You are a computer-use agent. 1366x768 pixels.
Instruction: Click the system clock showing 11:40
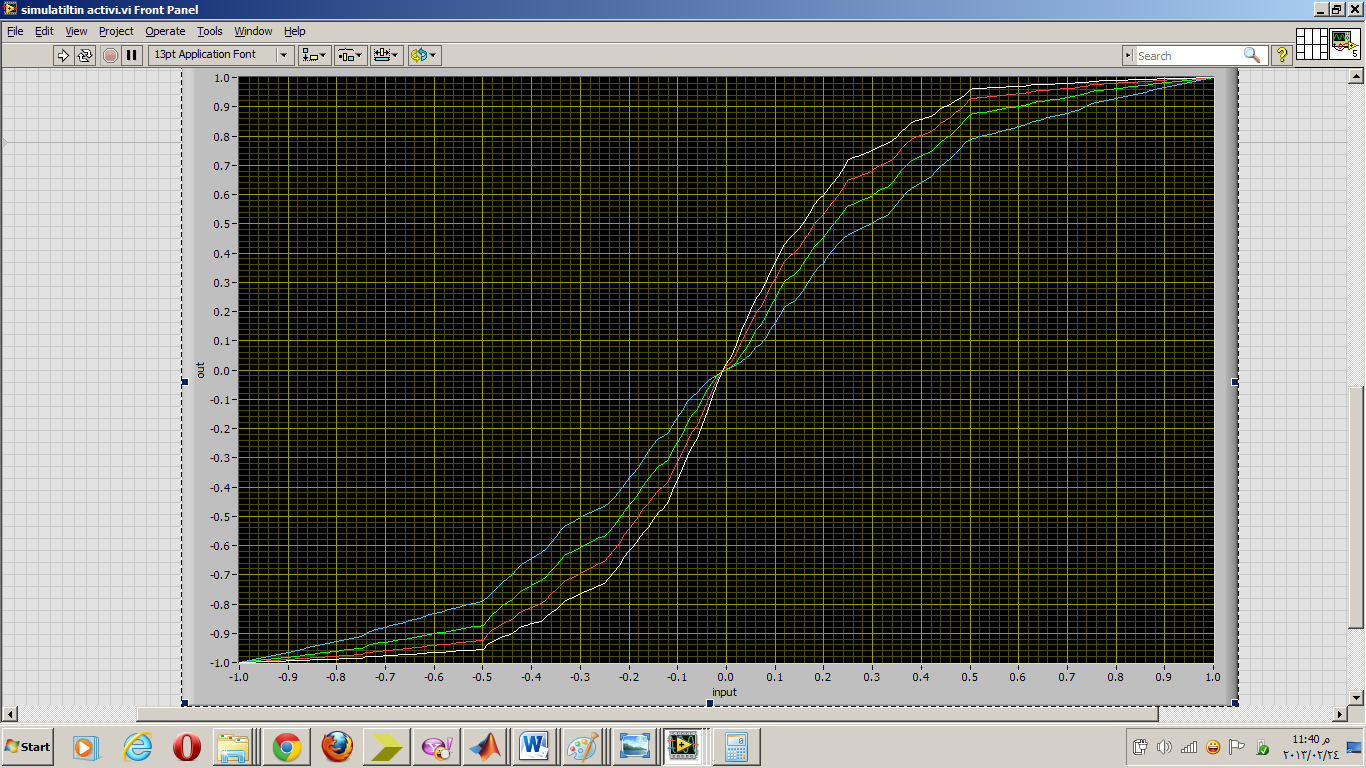pyautogui.click(x=1310, y=746)
